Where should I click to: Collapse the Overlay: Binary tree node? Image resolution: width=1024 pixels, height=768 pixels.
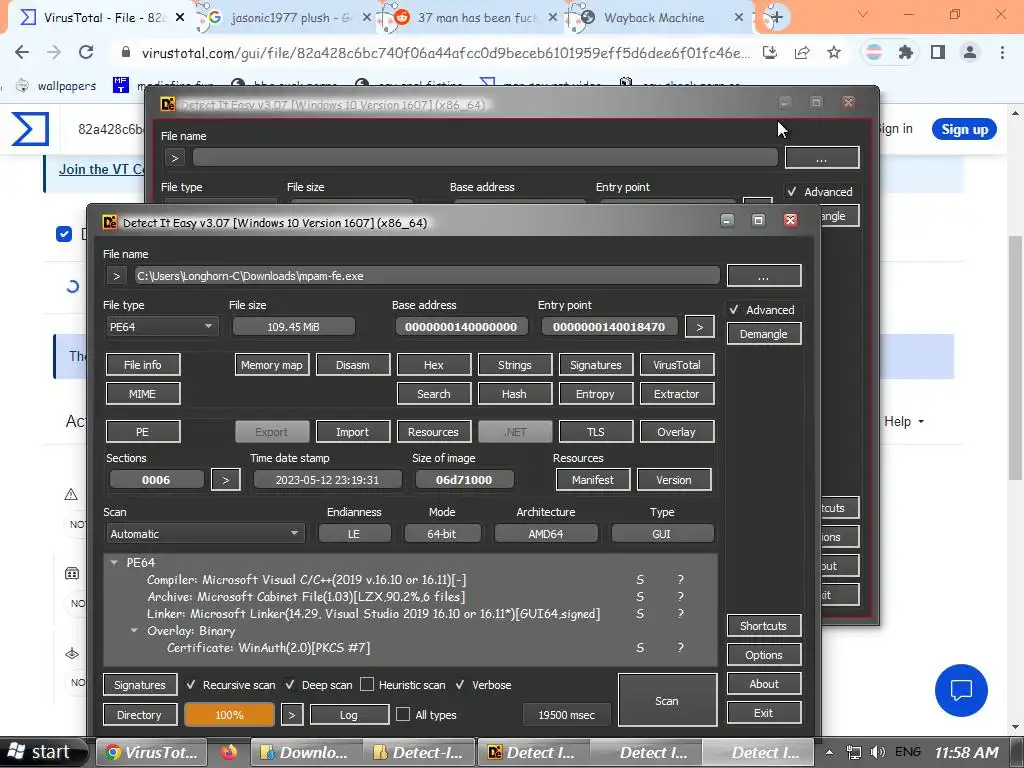click(134, 631)
